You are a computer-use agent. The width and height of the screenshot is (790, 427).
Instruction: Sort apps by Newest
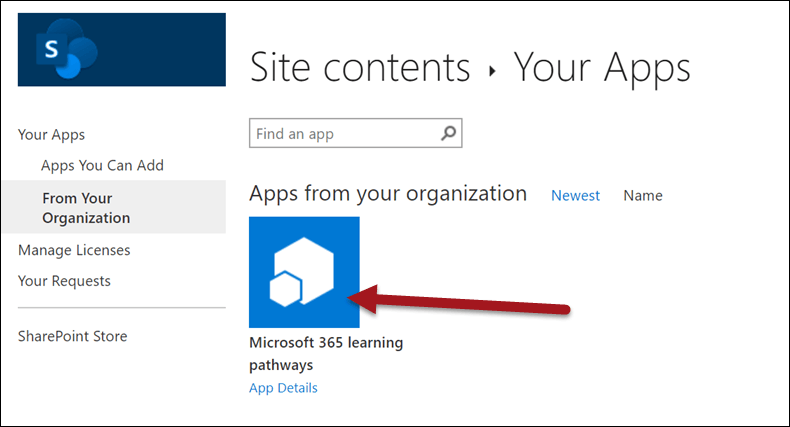(x=575, y=195)
